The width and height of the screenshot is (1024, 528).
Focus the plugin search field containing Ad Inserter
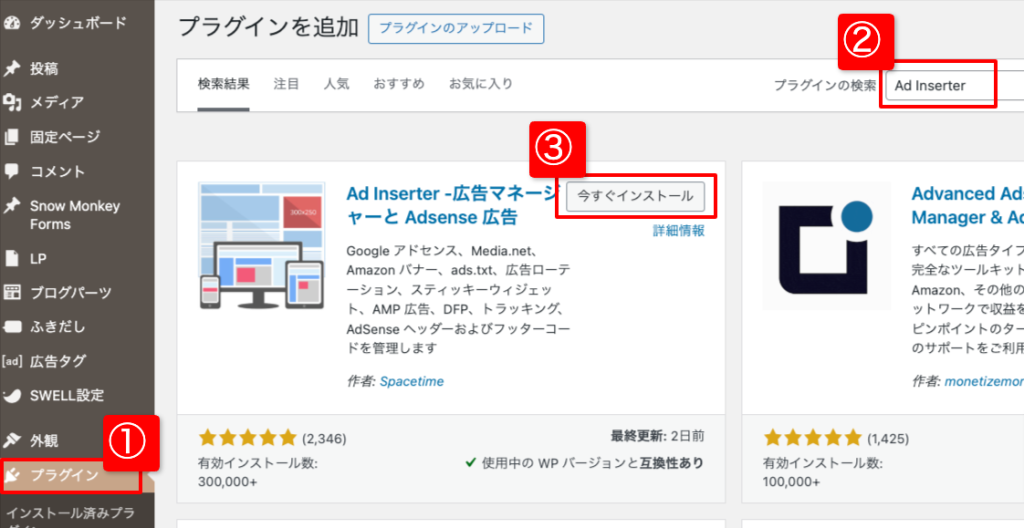(939, 86)
